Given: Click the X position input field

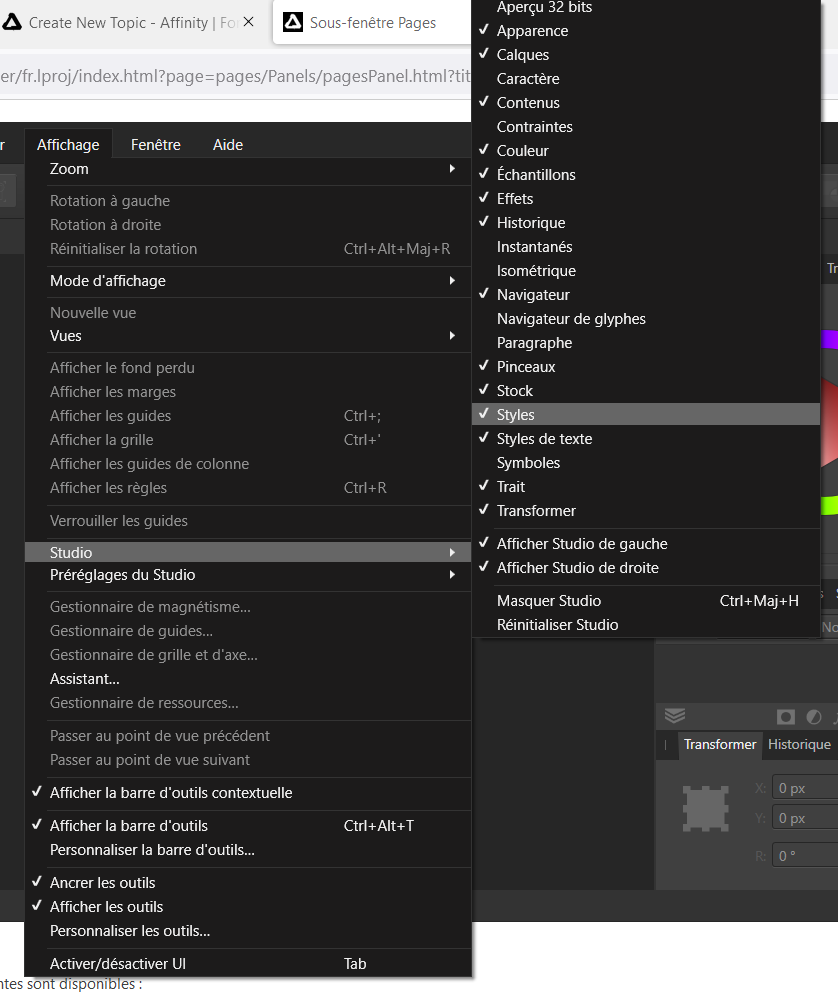Looking at the screenshot, I should pos(806,788).
